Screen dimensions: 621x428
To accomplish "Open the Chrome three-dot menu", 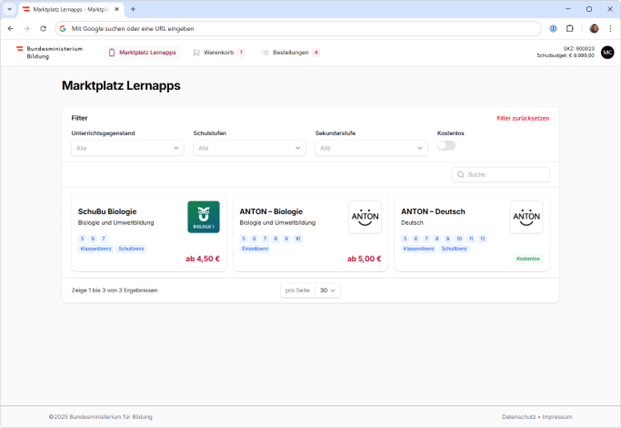I will (610, 29).
